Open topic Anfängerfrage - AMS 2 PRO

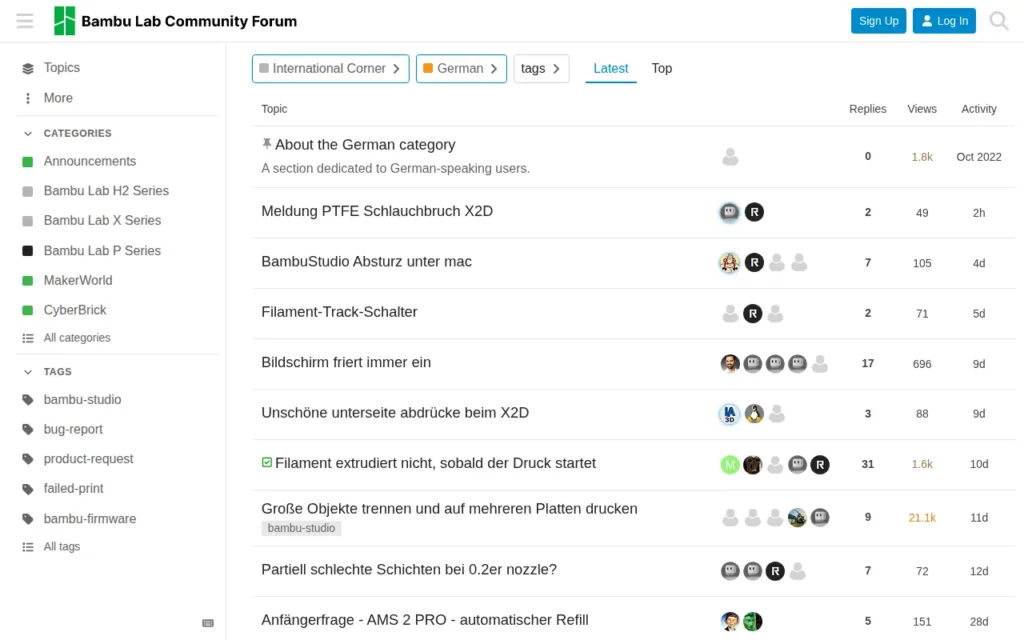point(424,620)
